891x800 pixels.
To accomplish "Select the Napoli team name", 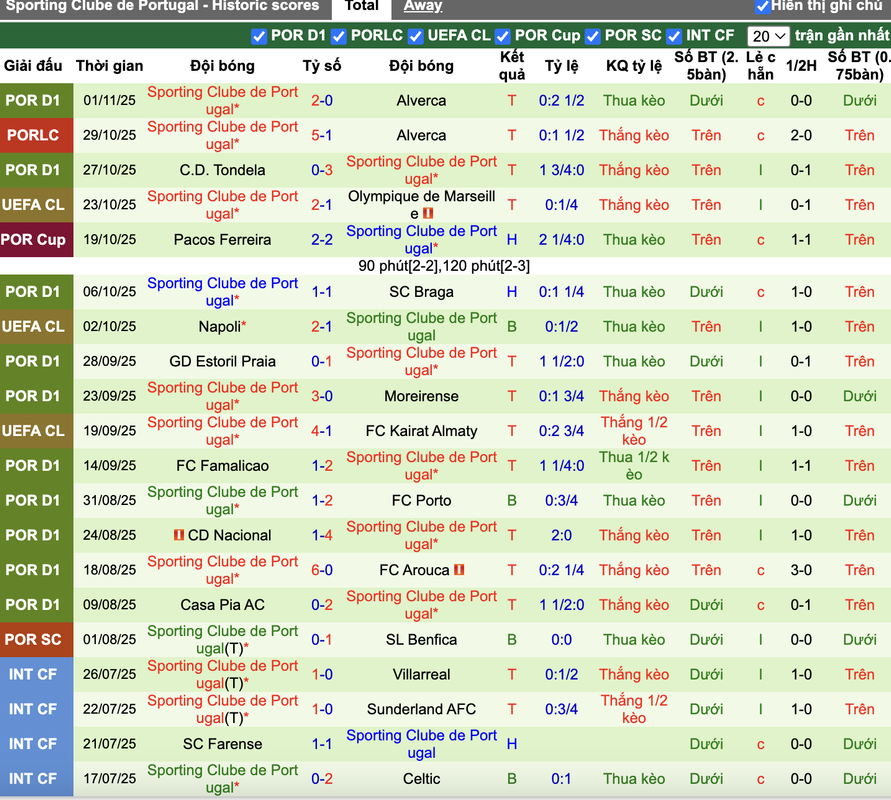I will click(219, 327).
